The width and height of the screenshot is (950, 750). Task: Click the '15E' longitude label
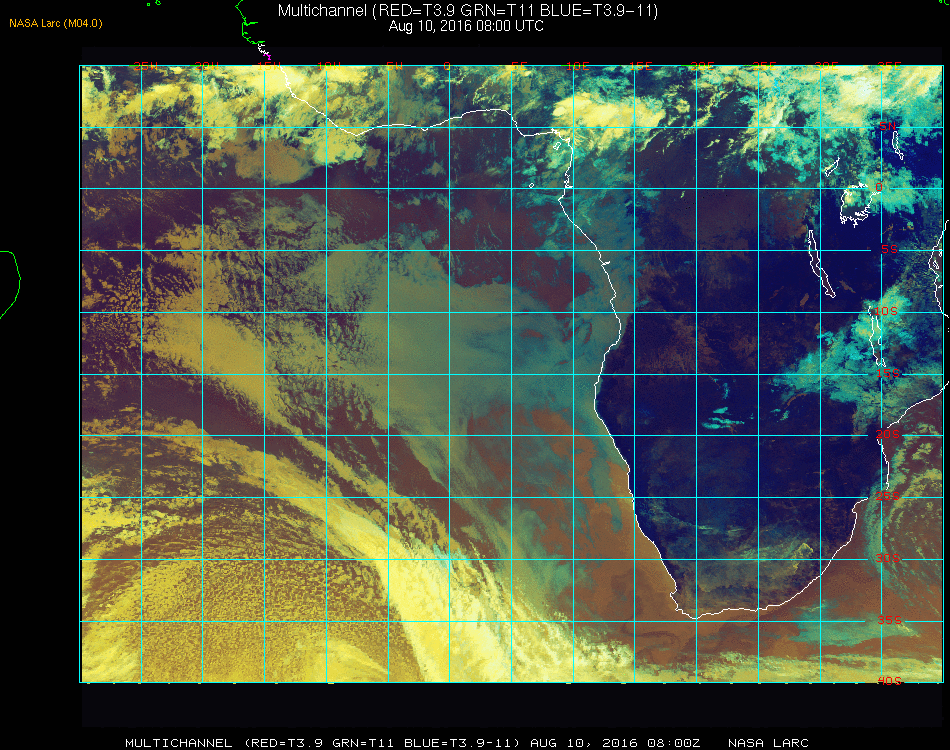[640, 66]
